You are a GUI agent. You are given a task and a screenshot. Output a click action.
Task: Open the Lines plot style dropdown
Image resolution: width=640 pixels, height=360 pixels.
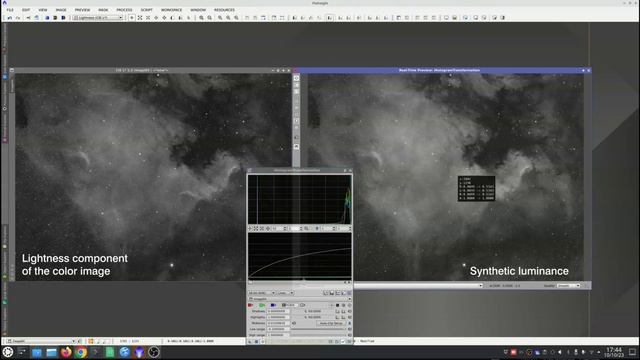point(285,293)
